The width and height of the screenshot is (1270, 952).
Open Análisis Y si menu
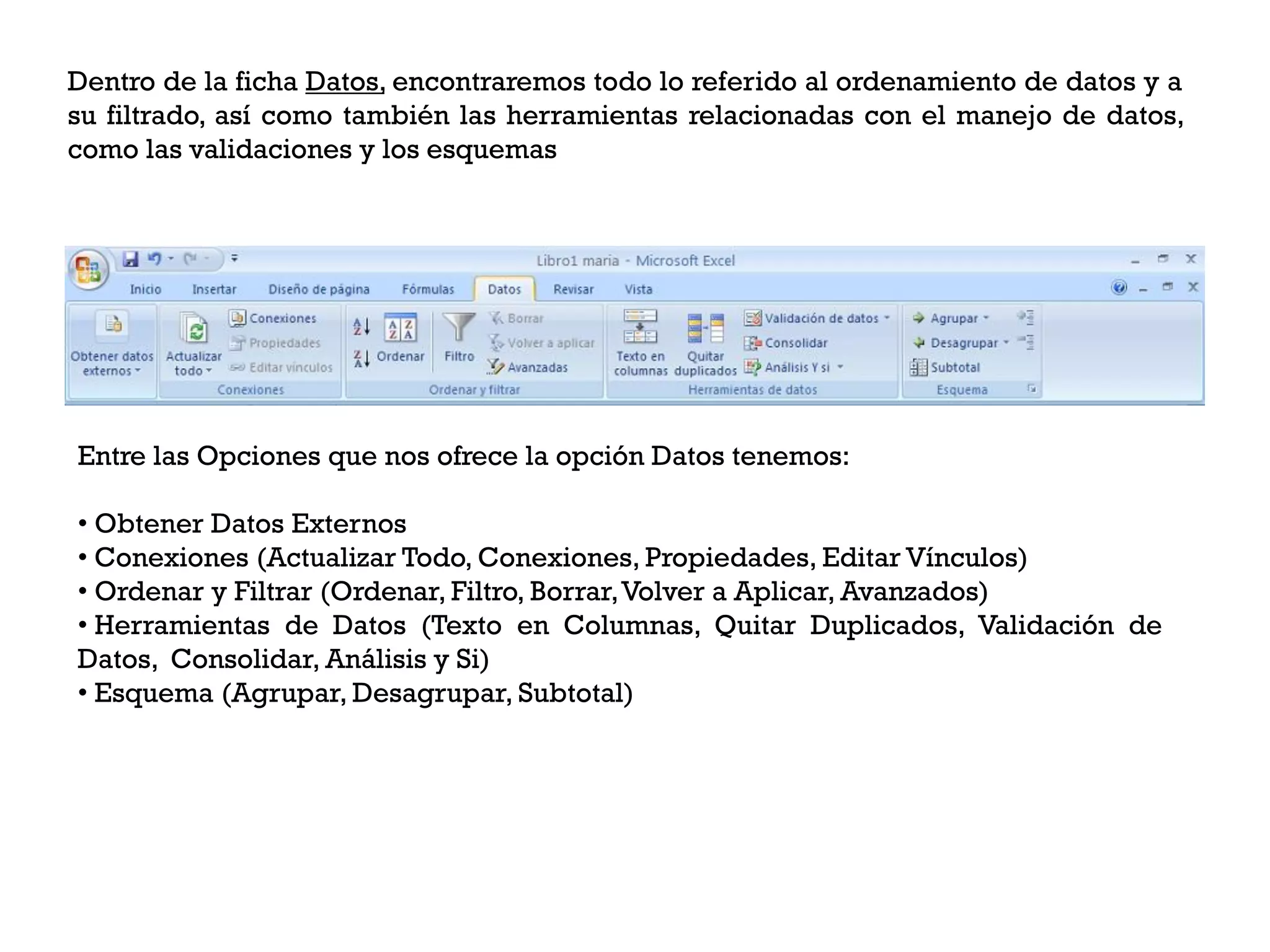[x=794, y=368]
